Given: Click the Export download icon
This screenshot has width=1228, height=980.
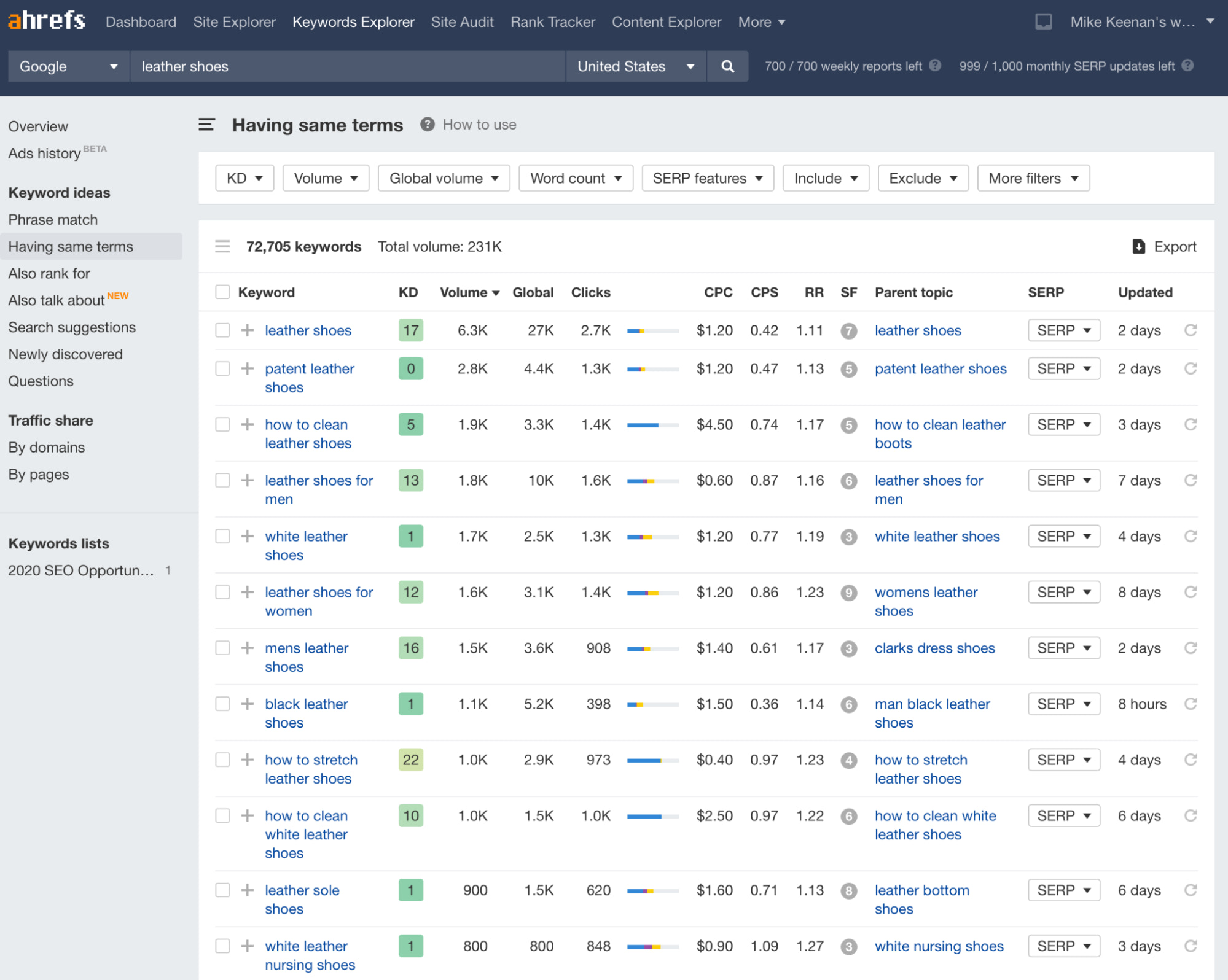Looking at the screenshot, I should 1138,246.
